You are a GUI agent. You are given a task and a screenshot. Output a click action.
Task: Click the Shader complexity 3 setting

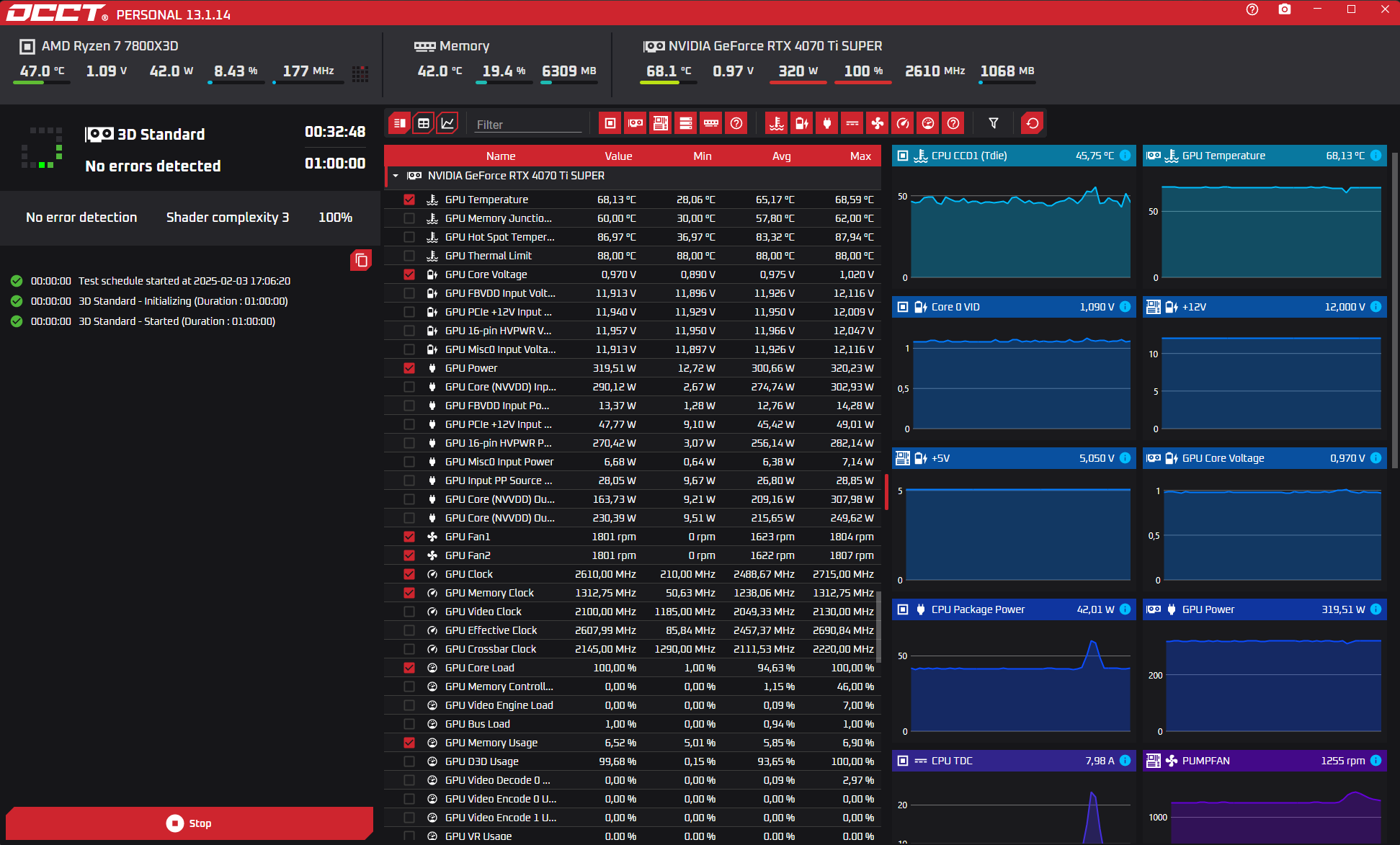click(228, 218)
